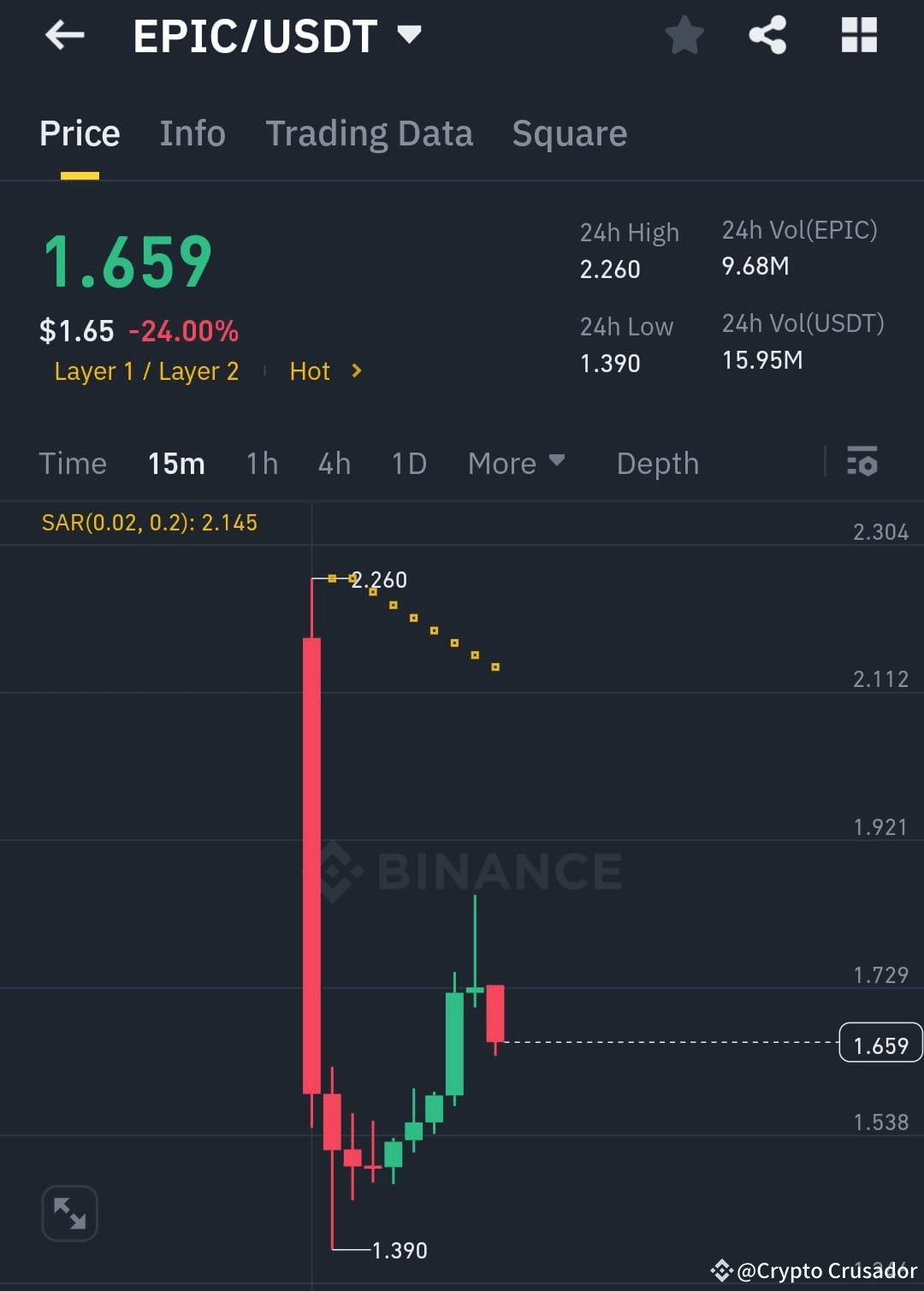The image size is (924, 1291).
Task: Switch to the Trading Data tab
Action: pos(370,133)
